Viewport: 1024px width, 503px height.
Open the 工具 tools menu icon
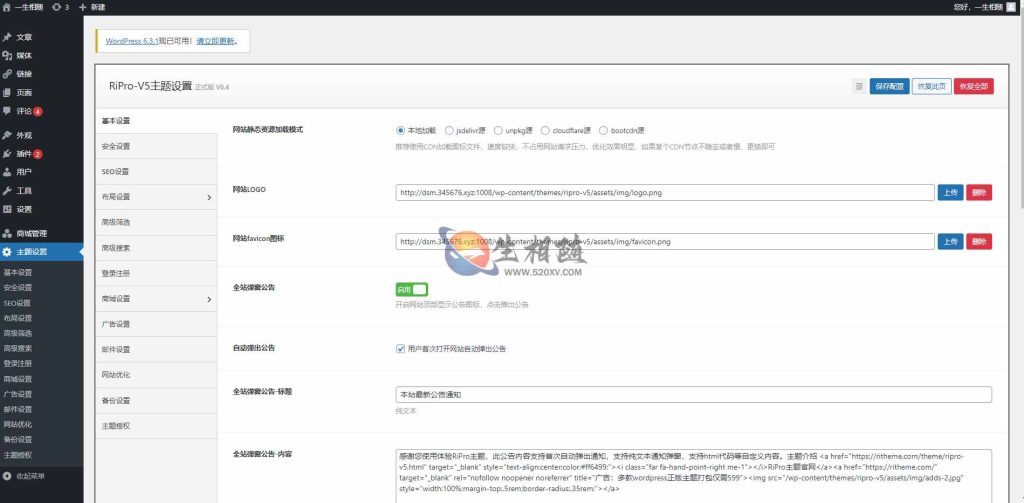click(7, 191)
